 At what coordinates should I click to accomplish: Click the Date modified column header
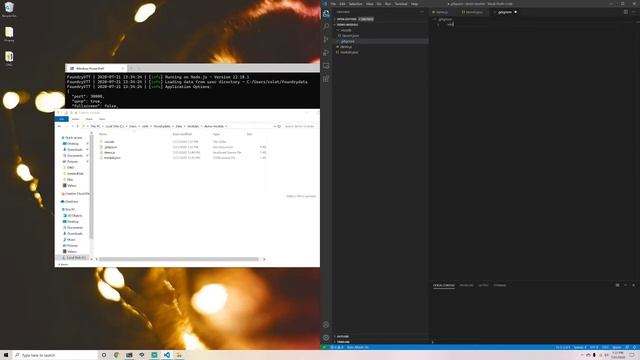click(182, 134)
